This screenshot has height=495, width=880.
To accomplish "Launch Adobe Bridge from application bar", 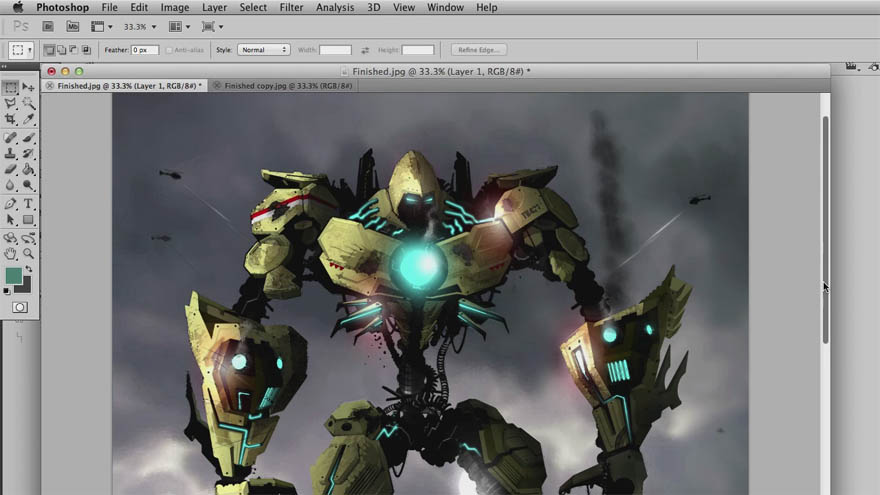I will pyautogui.click(x=48, y=26).
